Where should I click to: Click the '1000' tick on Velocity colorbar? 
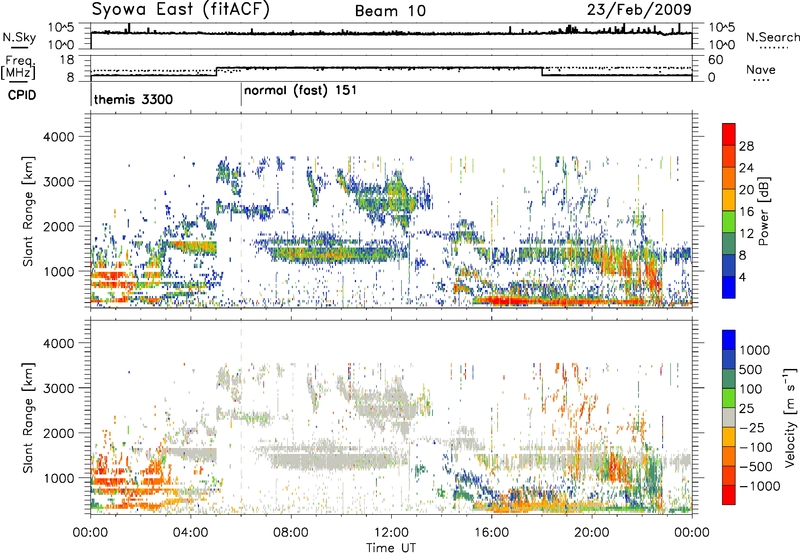coord(755,350)
